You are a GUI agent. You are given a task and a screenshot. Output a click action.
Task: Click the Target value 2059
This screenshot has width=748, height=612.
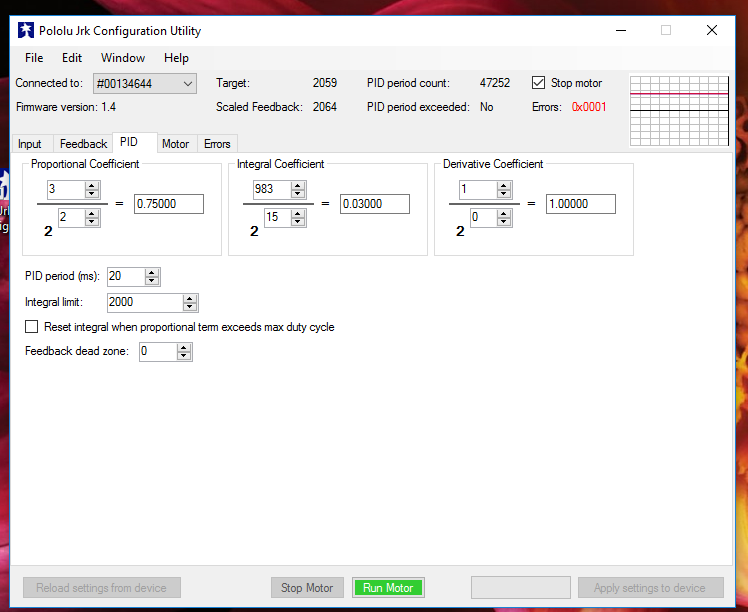tap(325, 83)
